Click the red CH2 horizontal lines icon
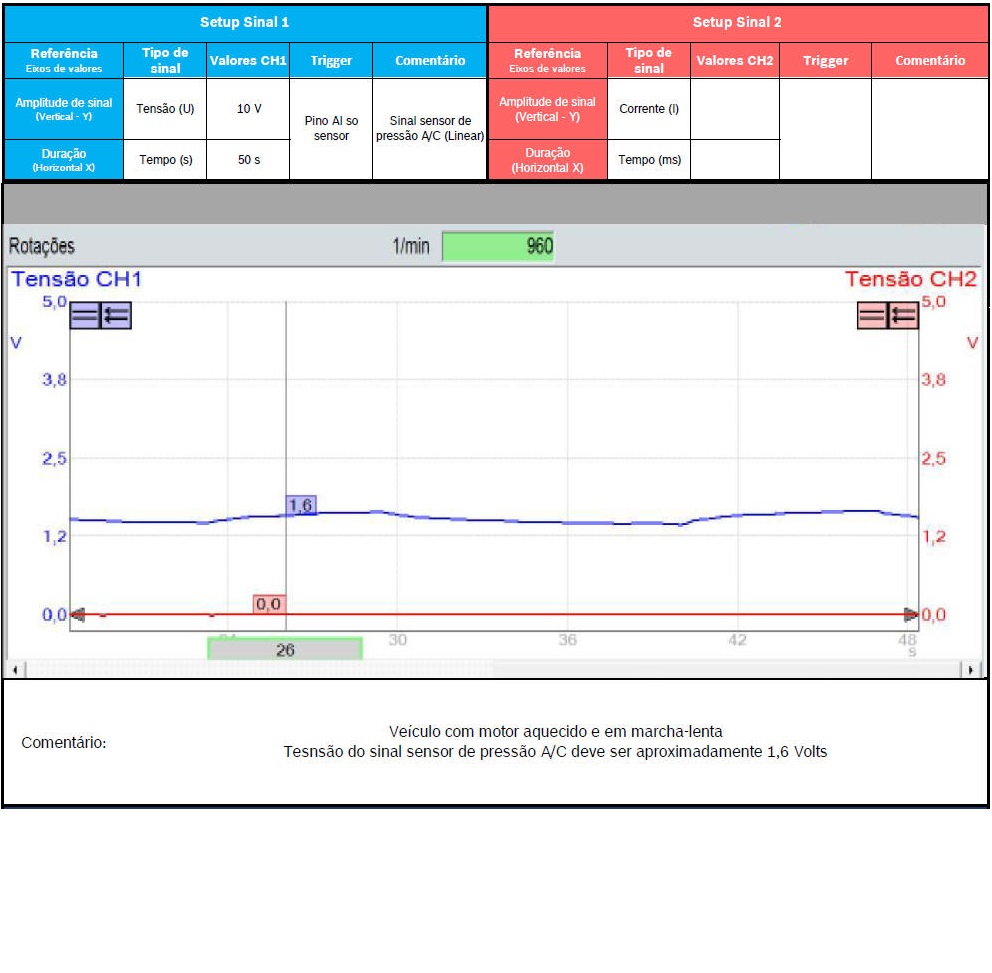Image resolution: width=992 pixels, height=973 pixels. [872, 316]
